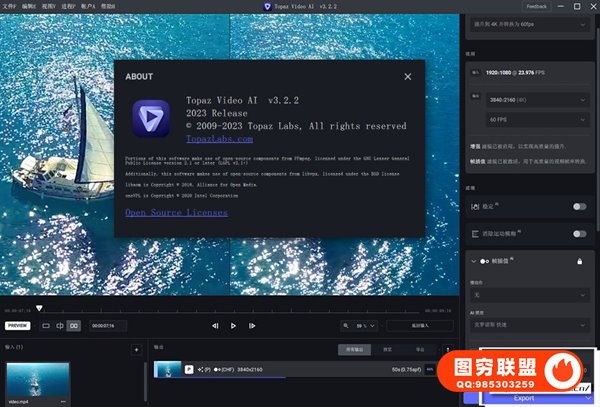600x407 pixels.
Task: Open the 视图 (View) menu
Action: coord(49,6)
